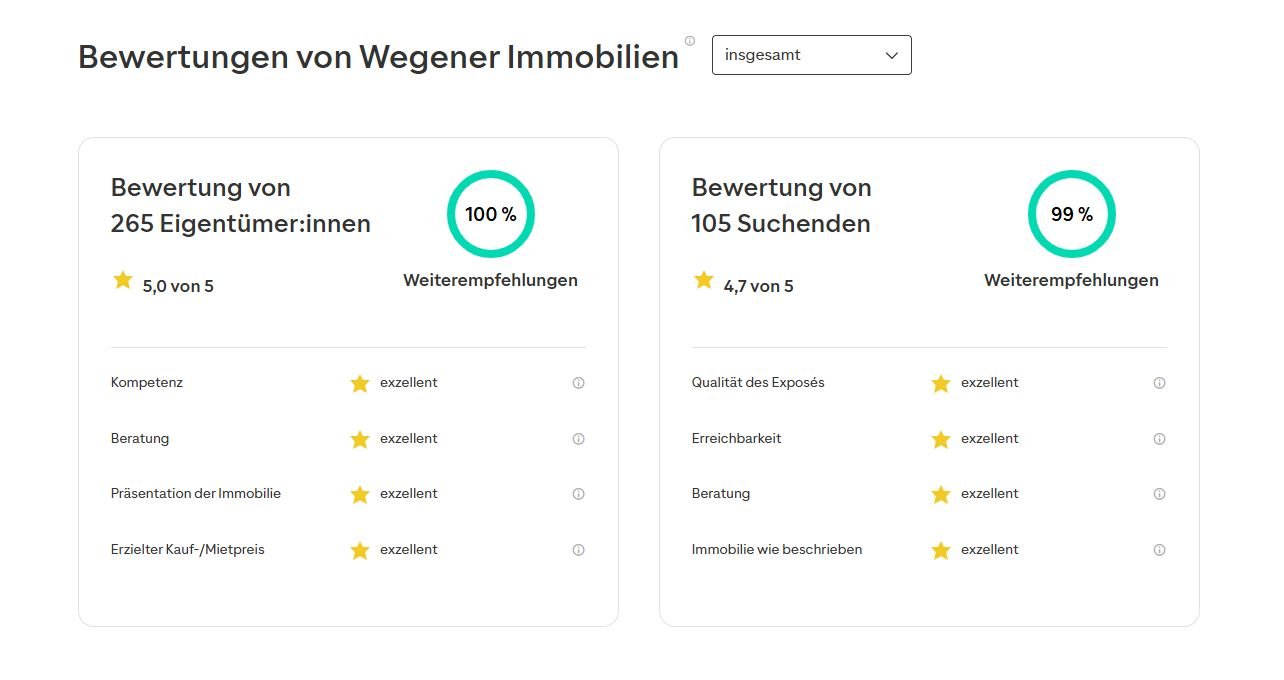
Task: Click the Kompetenz exzellent star
Action: pos(360,383)
